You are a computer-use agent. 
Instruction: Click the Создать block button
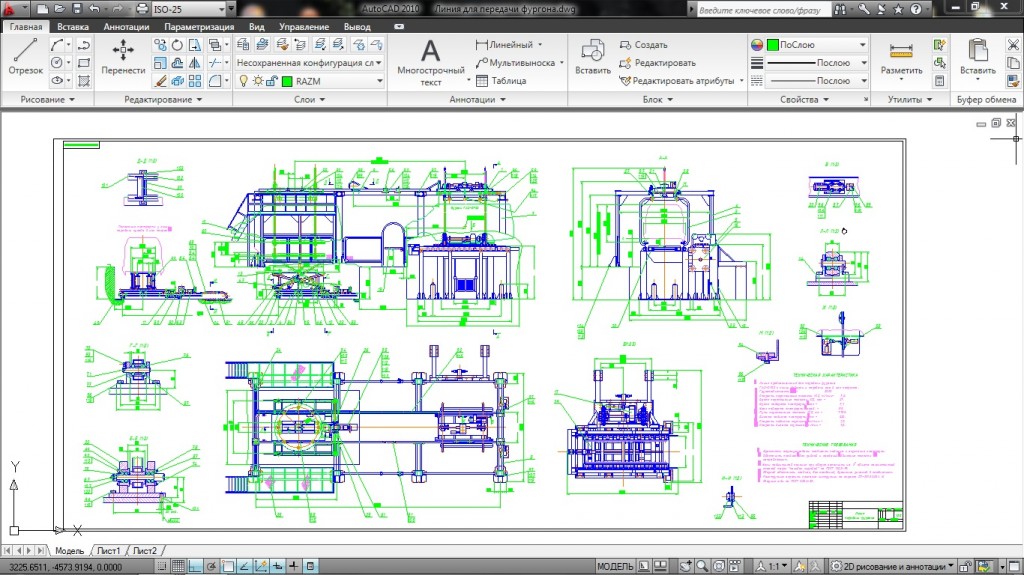coord(643,44)
